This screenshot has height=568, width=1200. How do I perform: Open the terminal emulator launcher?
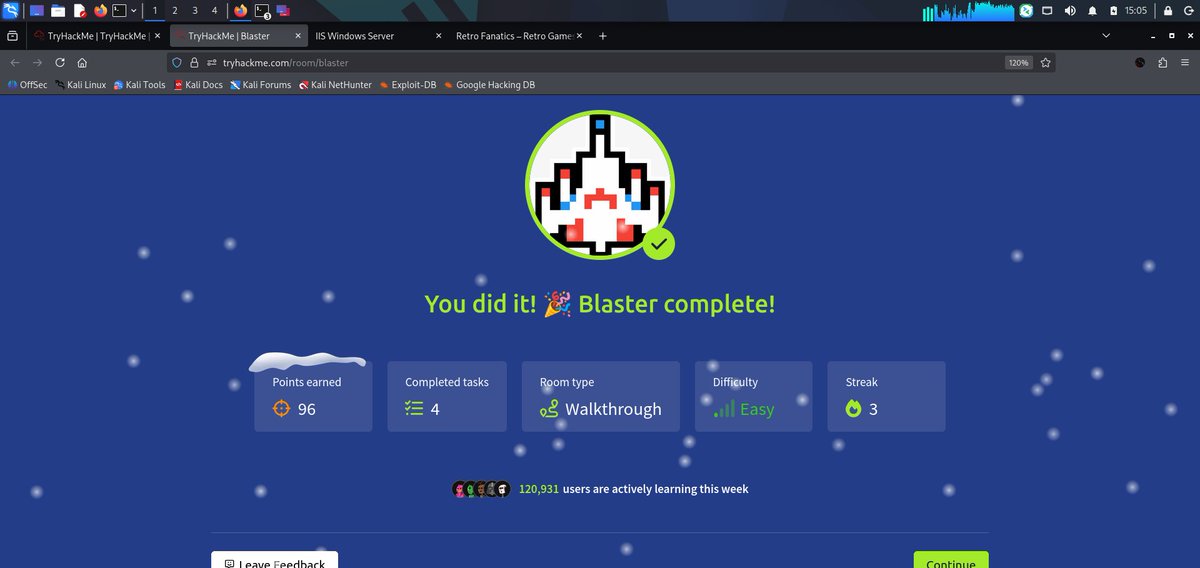click(119, 11)
